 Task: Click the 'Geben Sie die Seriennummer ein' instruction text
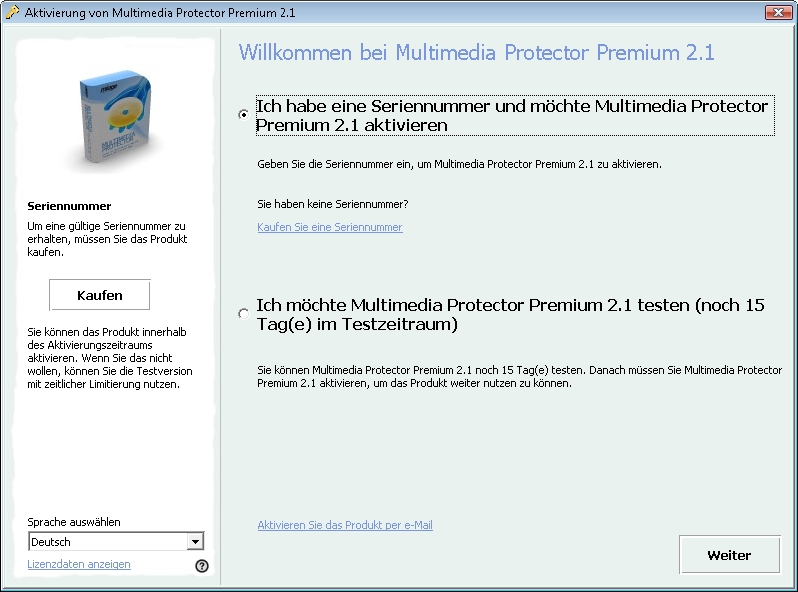[x=460, y=164]
